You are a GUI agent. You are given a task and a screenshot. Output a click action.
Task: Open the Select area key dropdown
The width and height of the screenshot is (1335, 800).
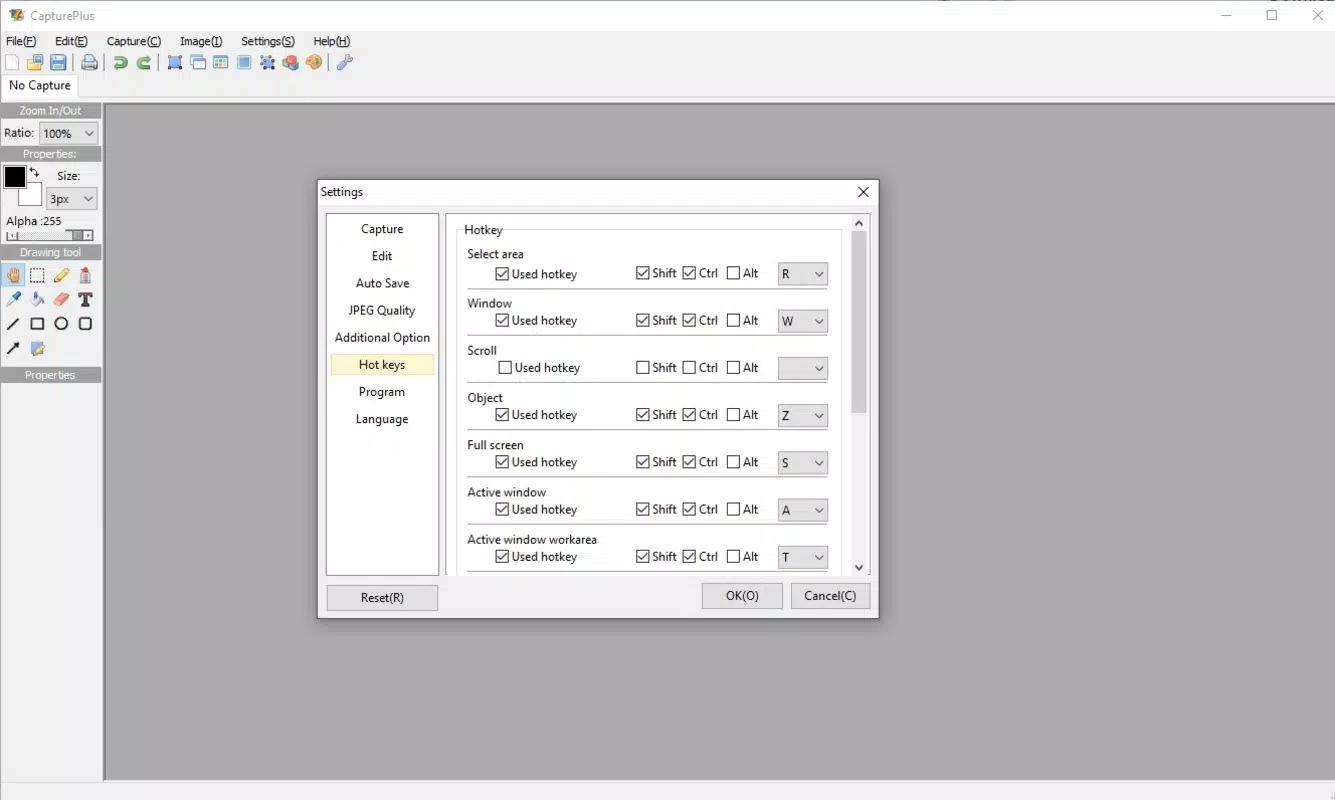pyautogui.click(x=803, y=274)
